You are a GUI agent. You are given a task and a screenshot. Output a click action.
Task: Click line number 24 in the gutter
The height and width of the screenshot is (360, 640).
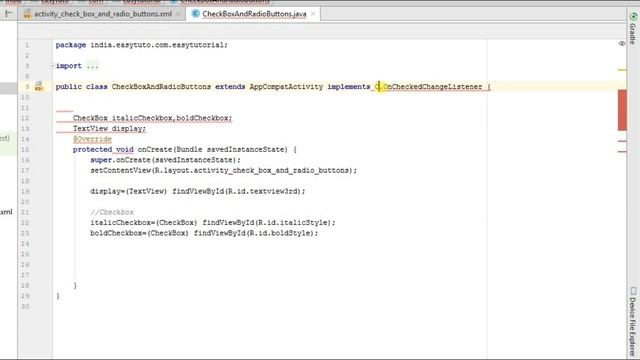click(x=25, y=244)
